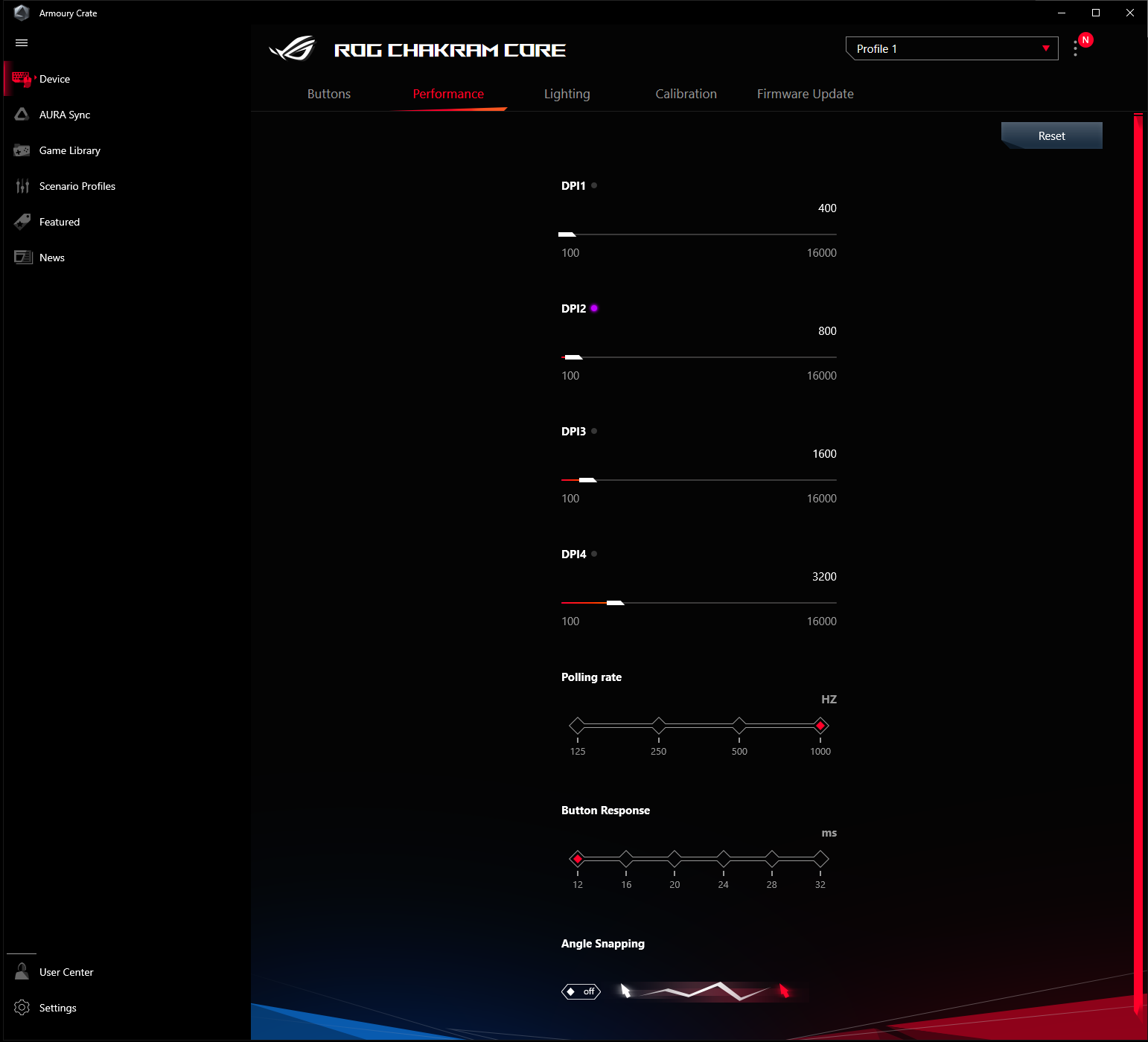Click the DPI3 value 1600

point(824,454)
